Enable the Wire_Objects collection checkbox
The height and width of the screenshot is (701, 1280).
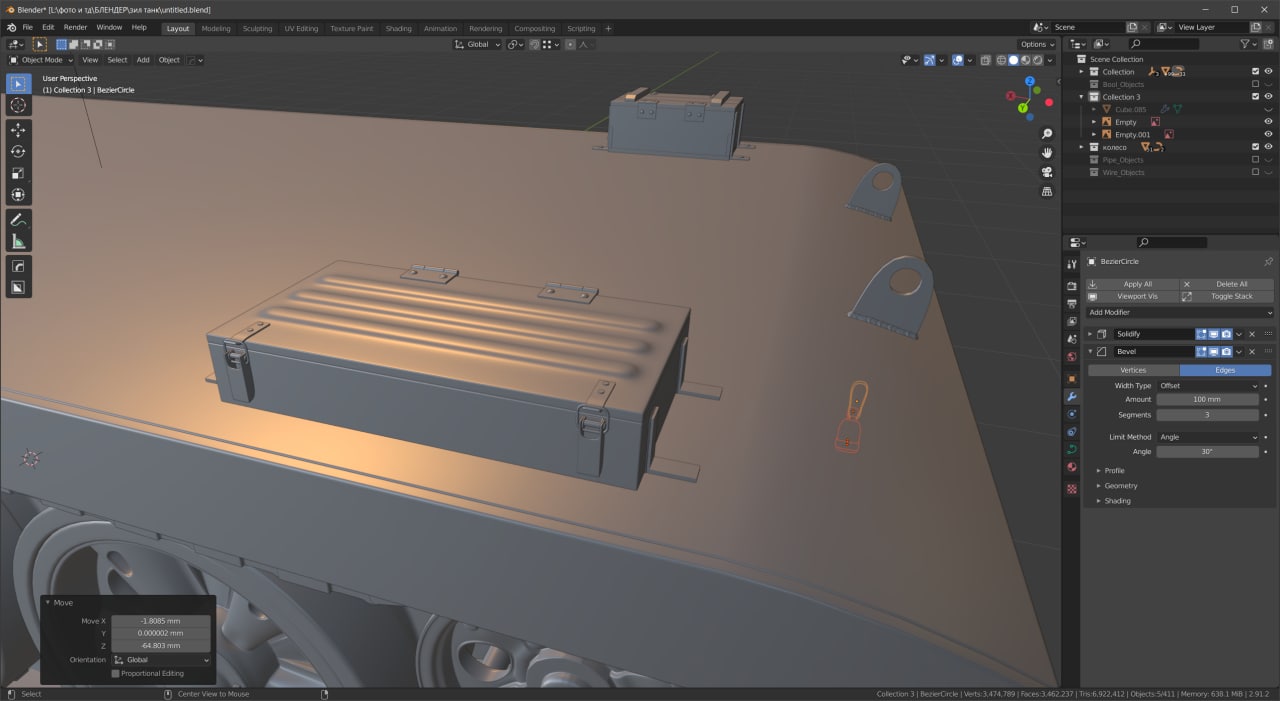tap(1256, 172)
